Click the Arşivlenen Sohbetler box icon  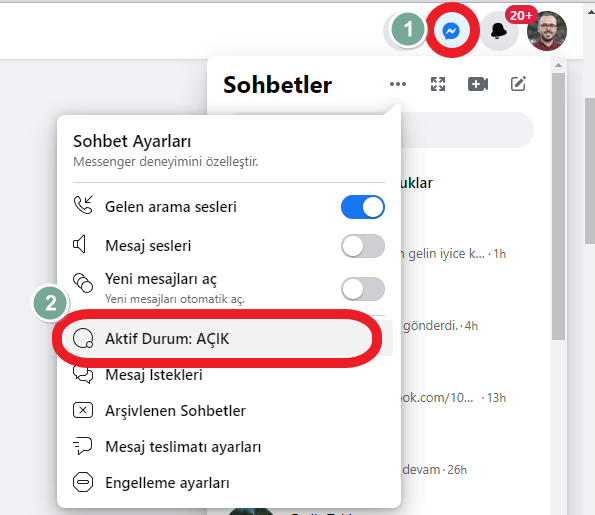pyautogui.click(x=83, y=410)
